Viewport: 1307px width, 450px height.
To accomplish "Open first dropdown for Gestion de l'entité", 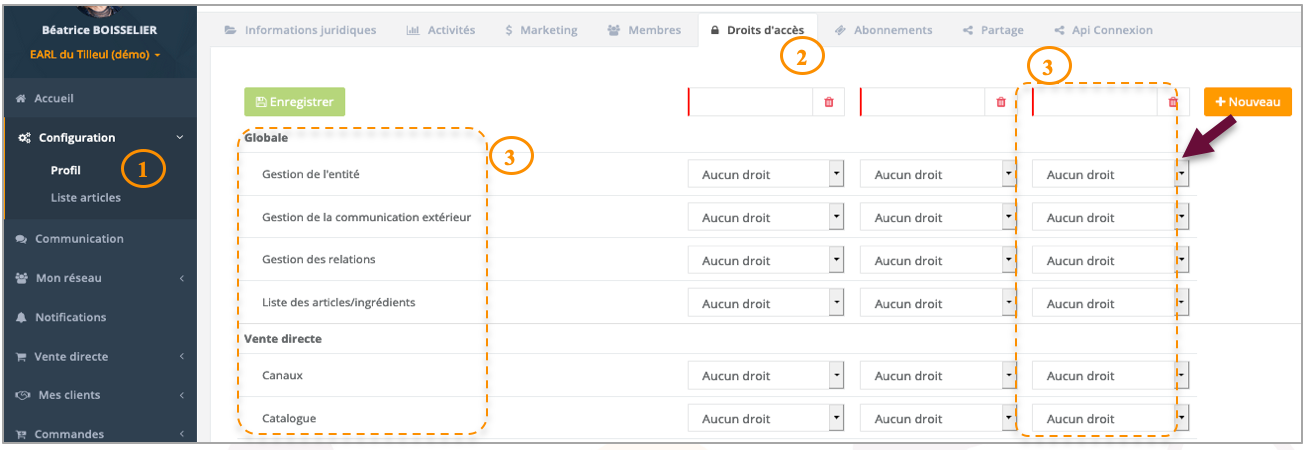I will [x=766, y=175].
